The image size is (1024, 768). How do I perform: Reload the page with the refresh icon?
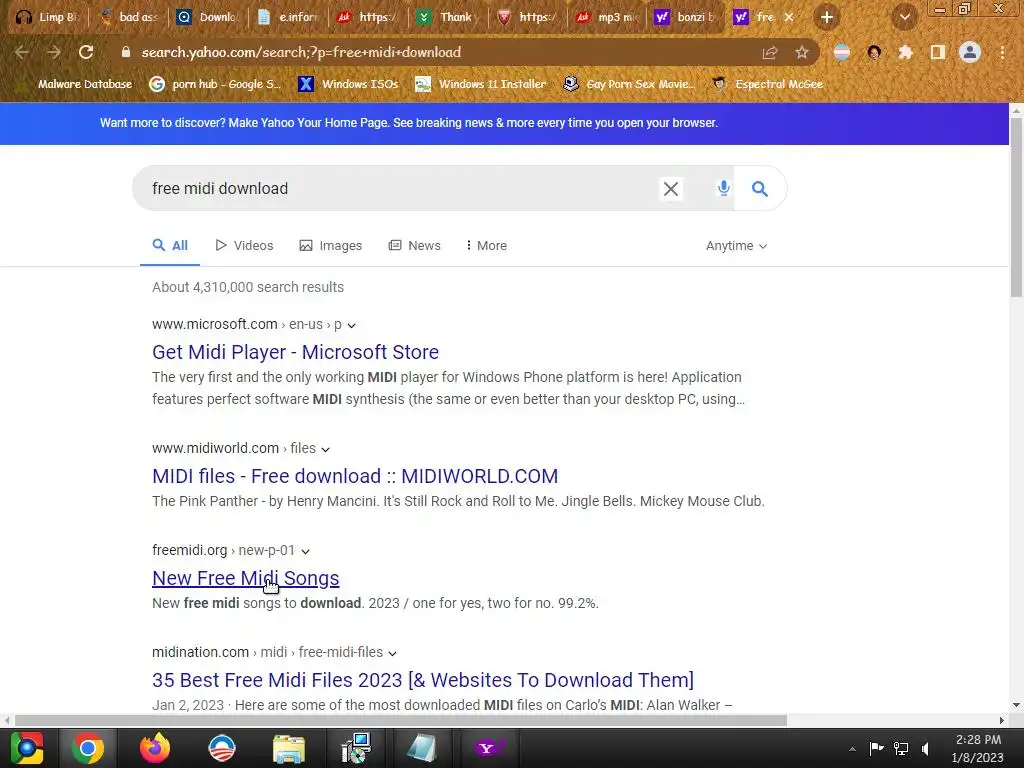pyautogui.click(x=86, y=52)
